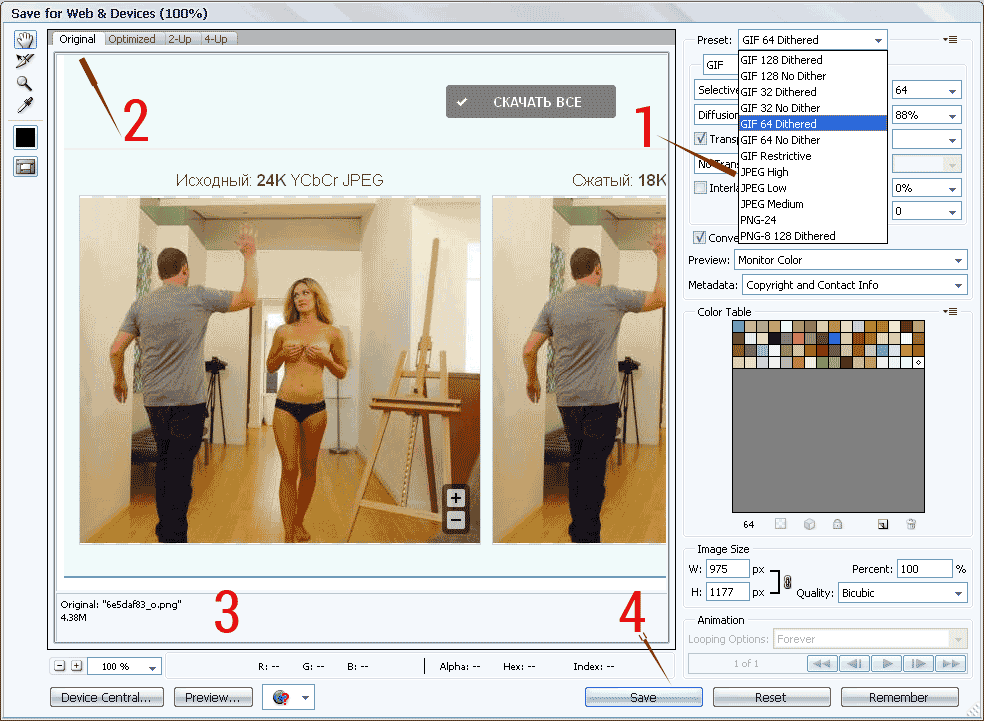This screenshot has height=721, width=984.
Task: Switch to the 4-Up tab
Action: [x=216, y=39]
